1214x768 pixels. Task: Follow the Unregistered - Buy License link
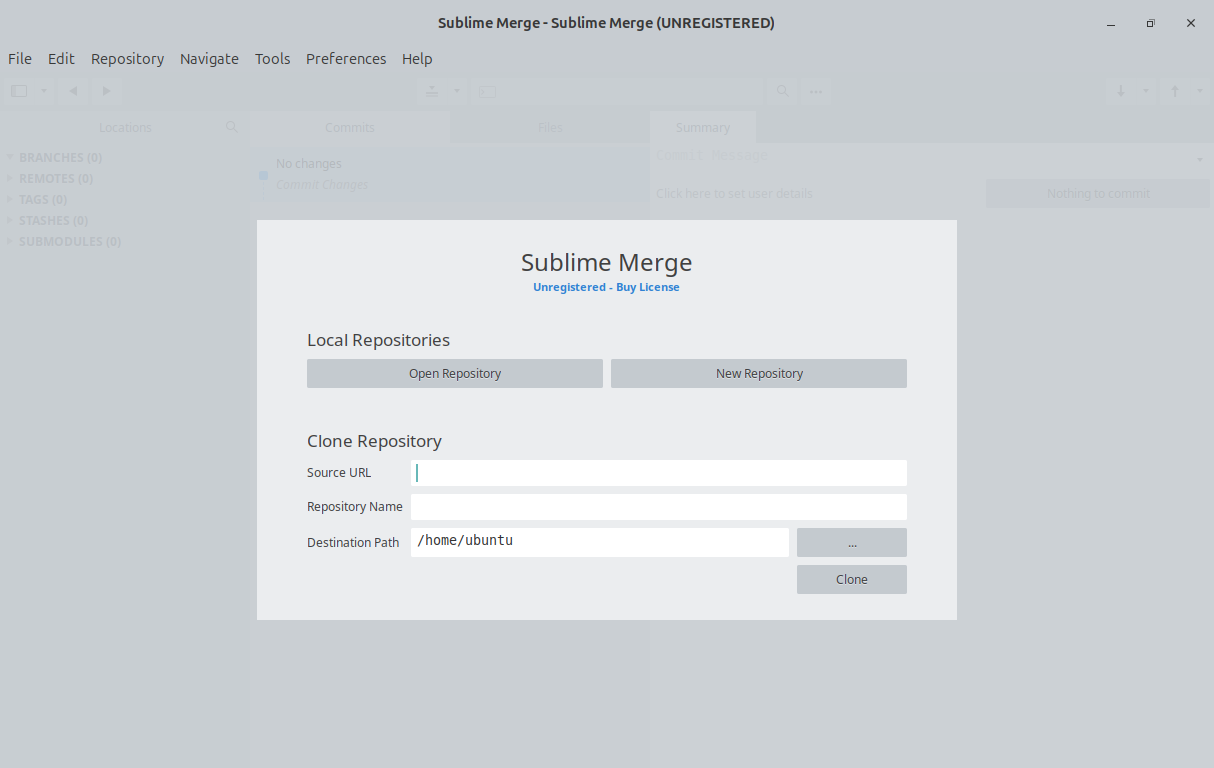coord(606,287)
